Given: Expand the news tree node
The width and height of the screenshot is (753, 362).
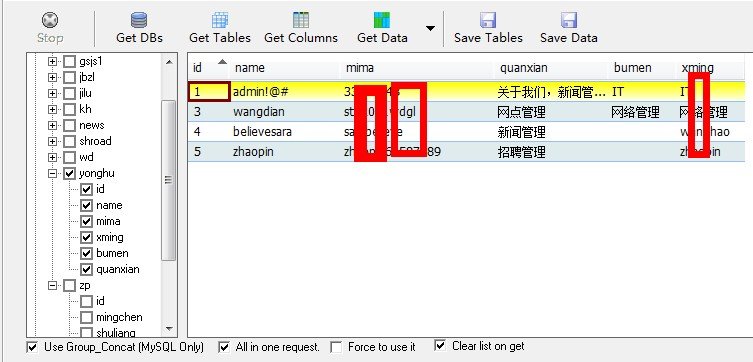Looking at the screenshot, I should [53, 125].
